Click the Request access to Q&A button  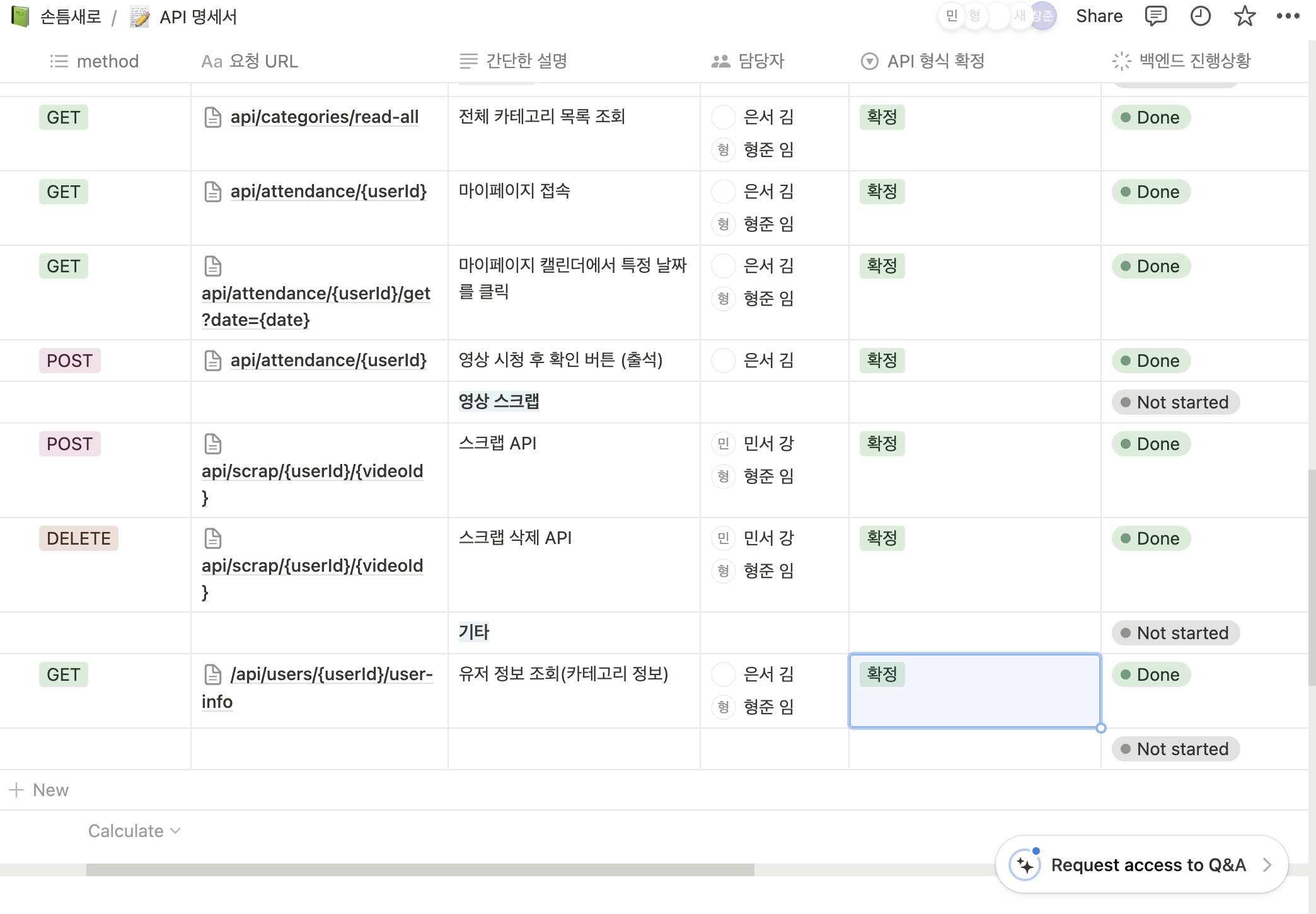pyautogui.click(x=1147, y=865)
